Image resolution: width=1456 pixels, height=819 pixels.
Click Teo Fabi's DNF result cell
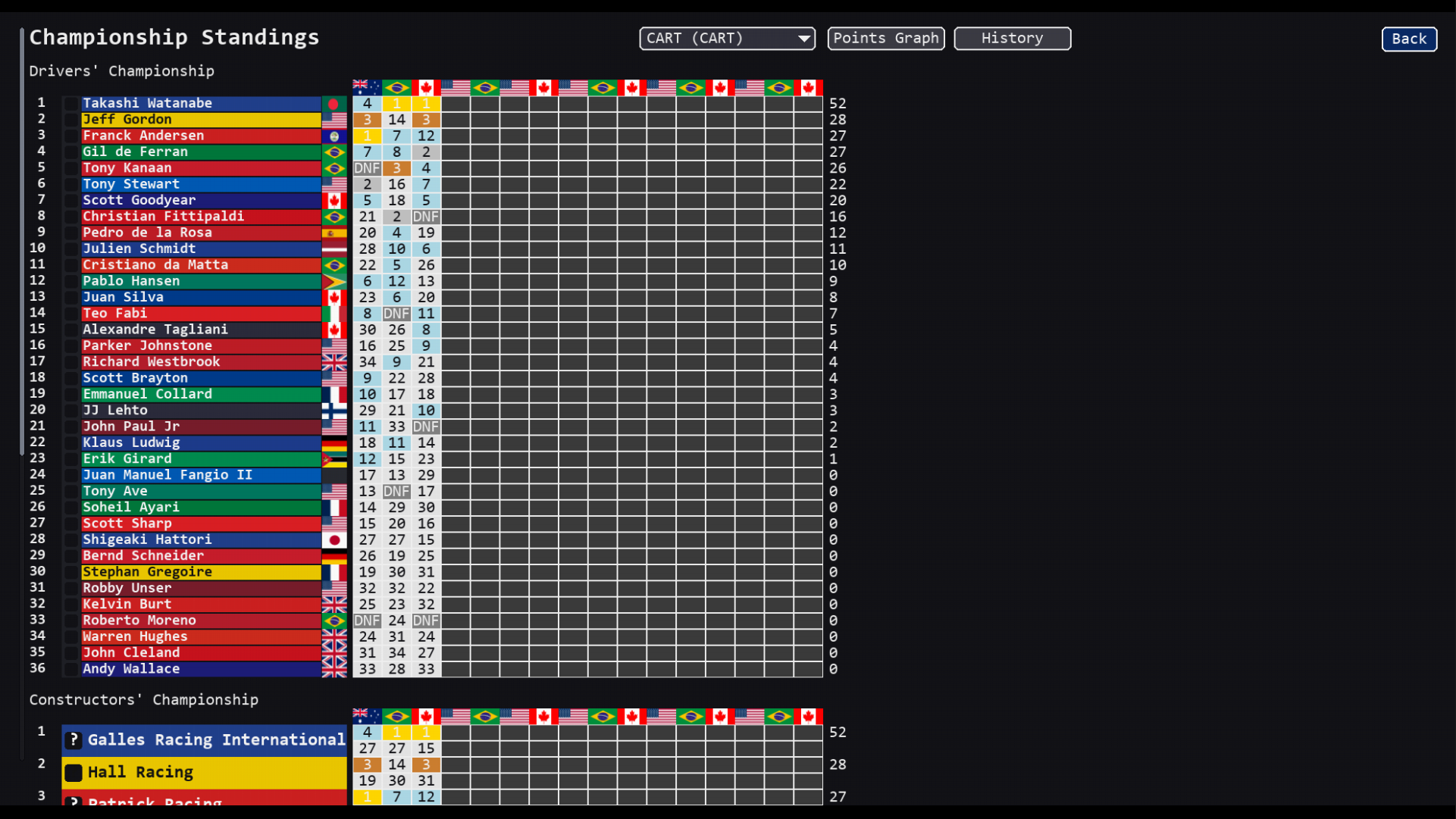[x=396, y=314]
